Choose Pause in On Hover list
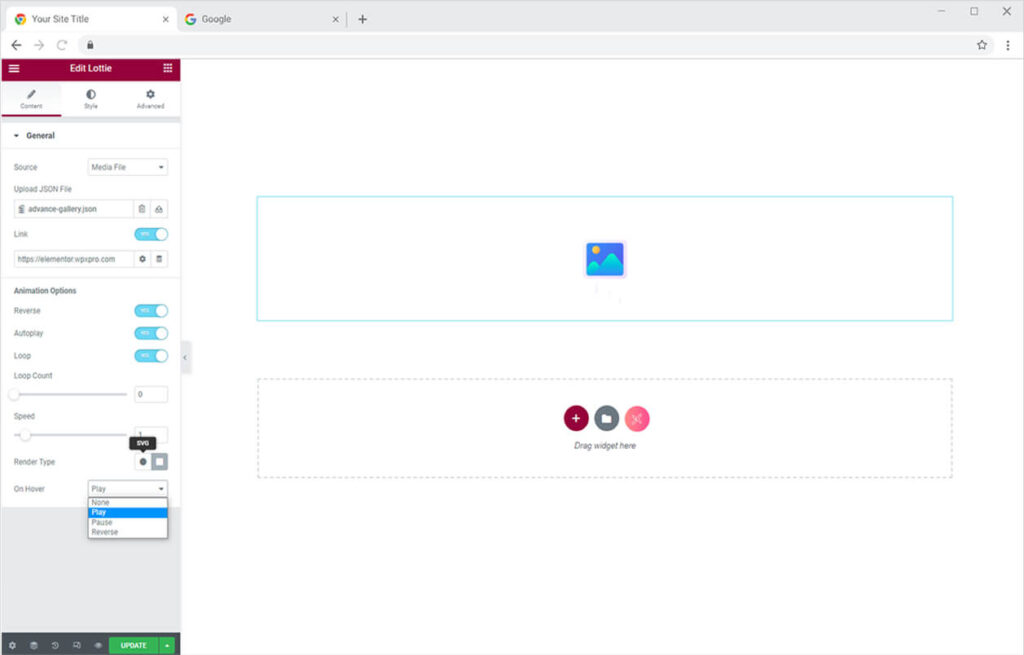This screenshot has width=1024, height=655. (102, 522)
